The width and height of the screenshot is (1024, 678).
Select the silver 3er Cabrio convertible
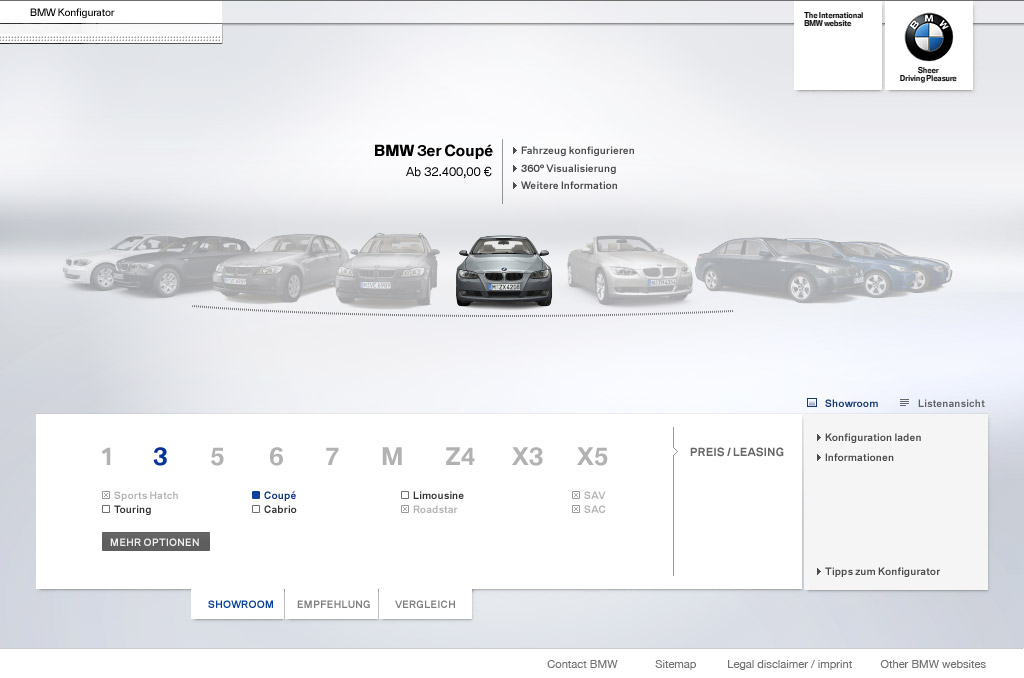click(629, 270)
